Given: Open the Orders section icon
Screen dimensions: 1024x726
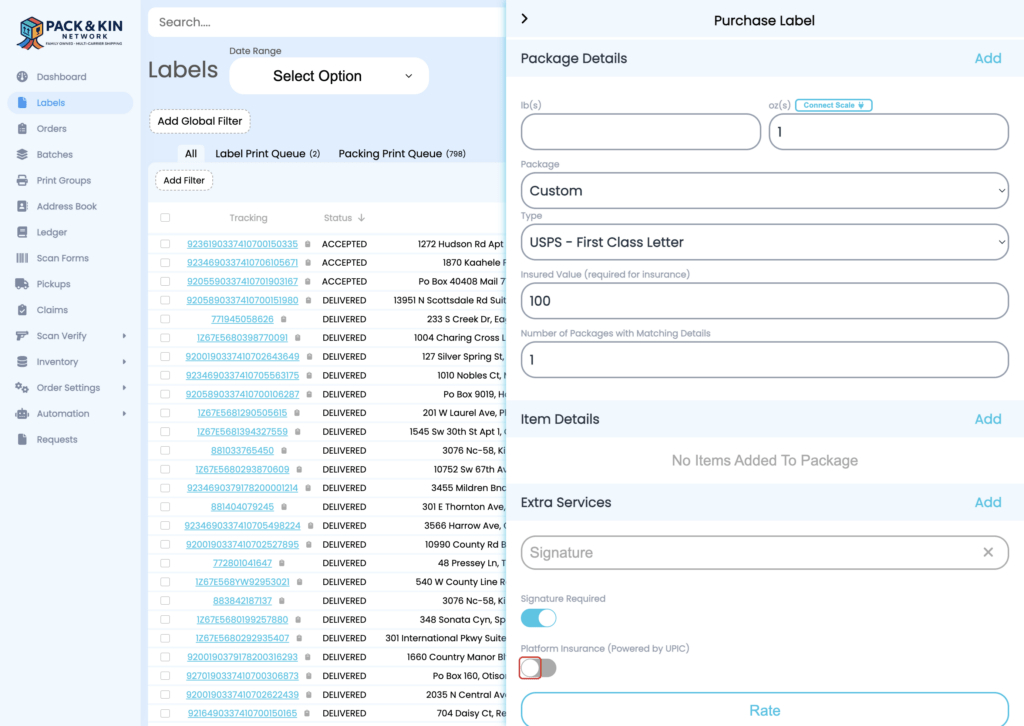Looking at the screenshot, I should [22, 128].
